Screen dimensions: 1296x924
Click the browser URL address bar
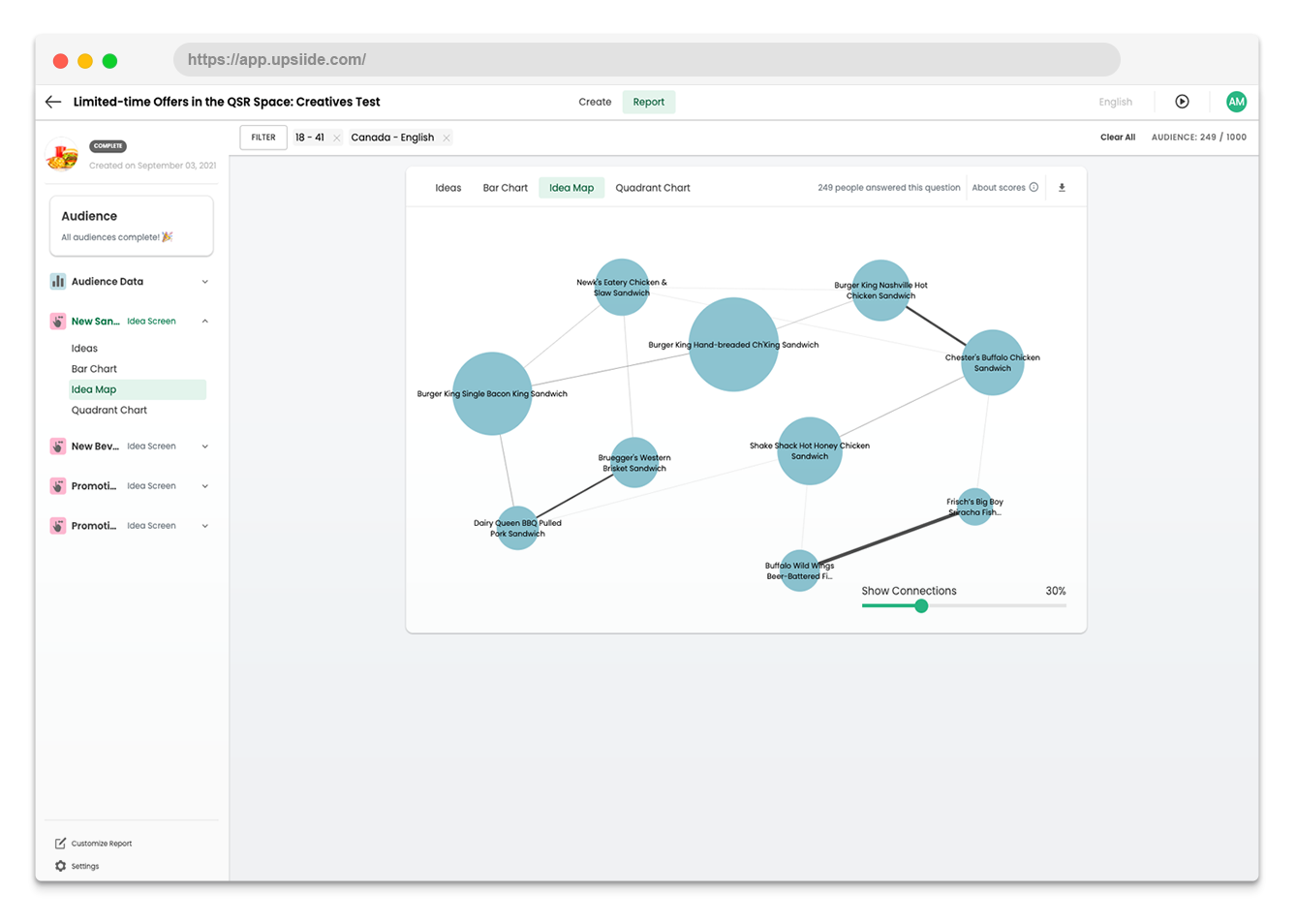click(647, 60)
